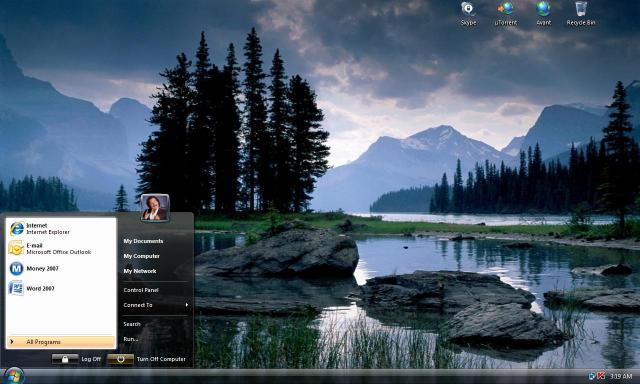Expand All Programs in Start menu
Screen dimensions: 640x384
pos(61,342)
